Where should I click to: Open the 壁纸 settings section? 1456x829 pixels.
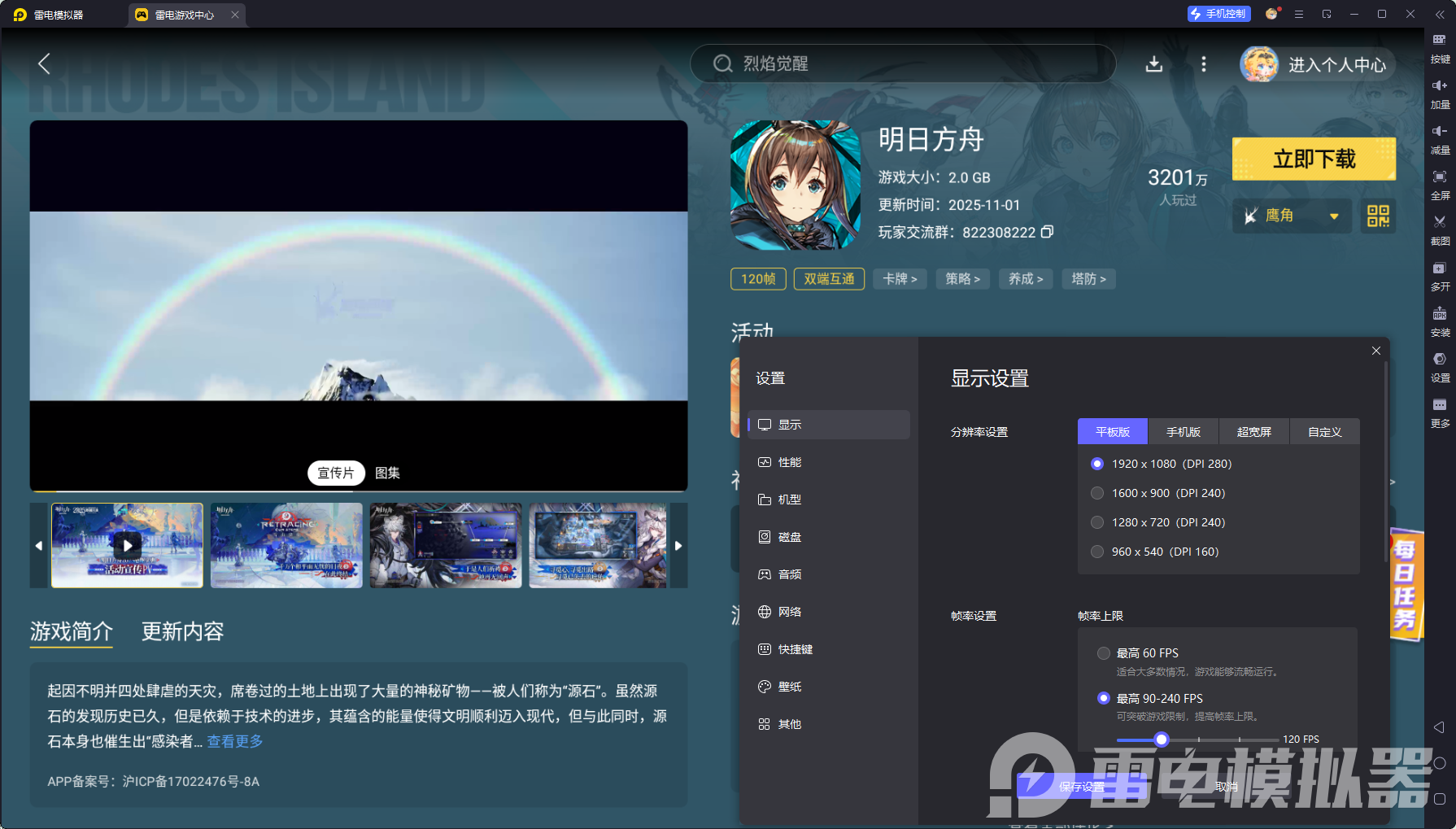click(829, 687)
